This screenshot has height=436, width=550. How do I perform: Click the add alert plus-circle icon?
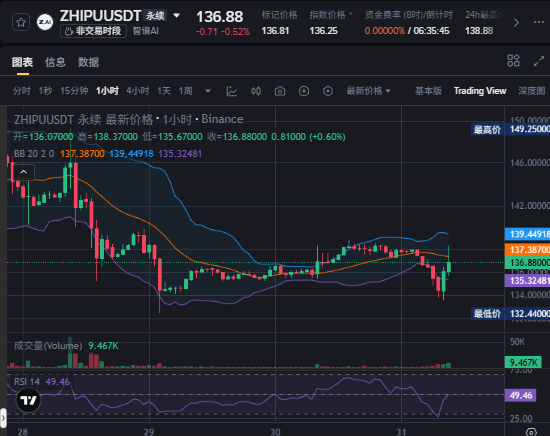304,91
